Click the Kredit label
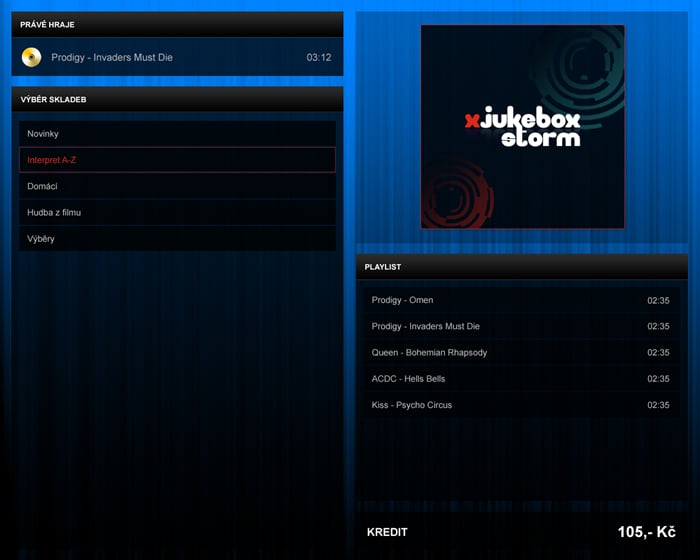The image size is (700, 560). 387,532
